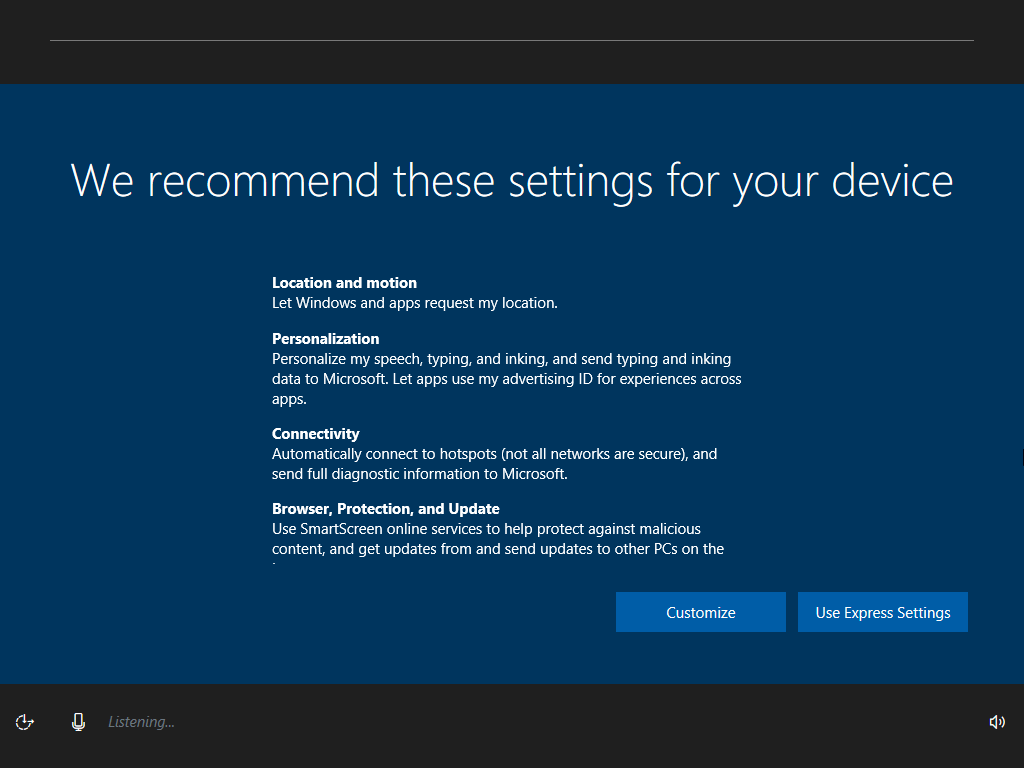Click the Browser, Protection, and Update heading
This screenshot has width=1024, height=768.
385,509
